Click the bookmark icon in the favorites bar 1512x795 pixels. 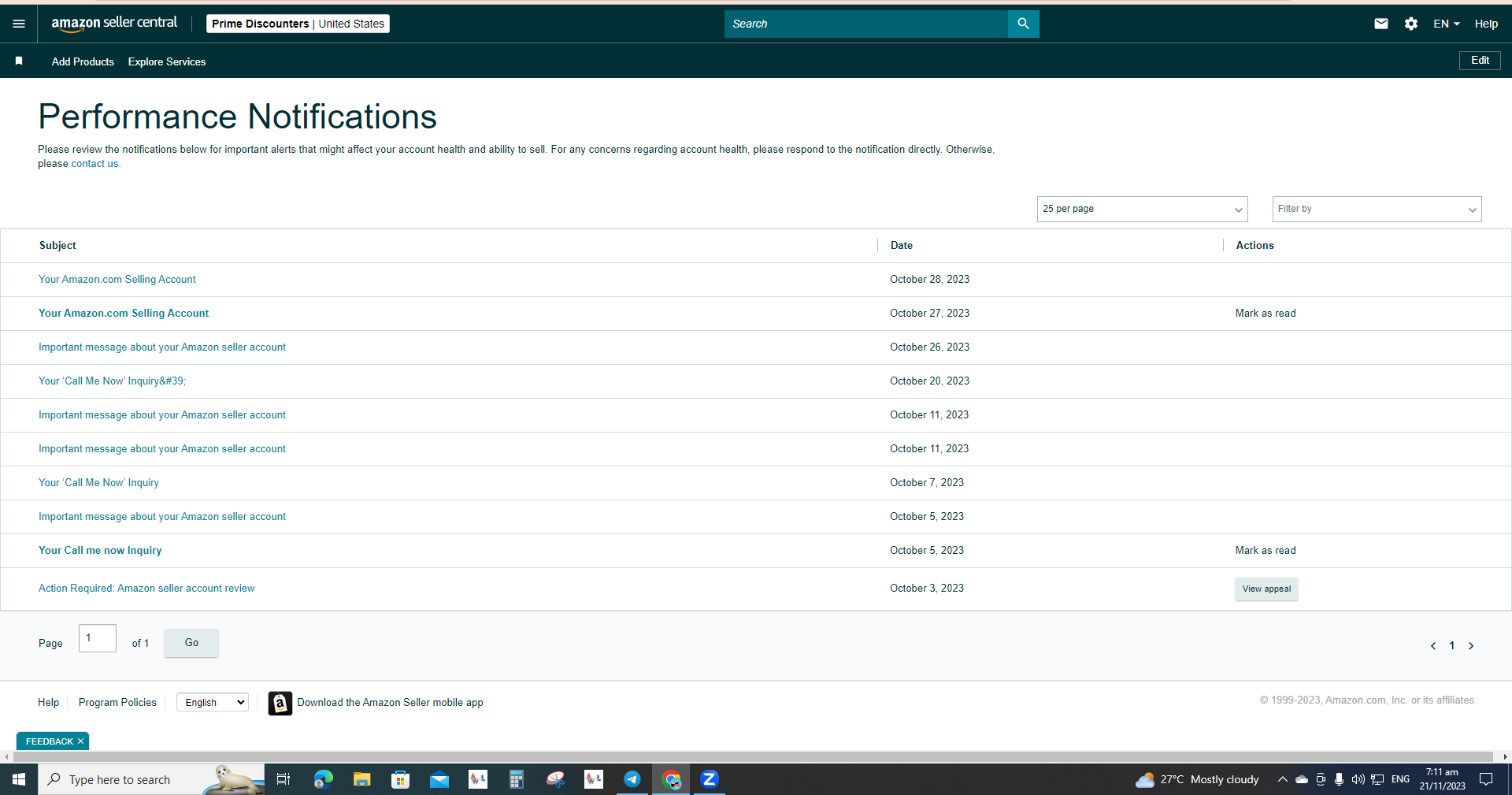point(19,61)
